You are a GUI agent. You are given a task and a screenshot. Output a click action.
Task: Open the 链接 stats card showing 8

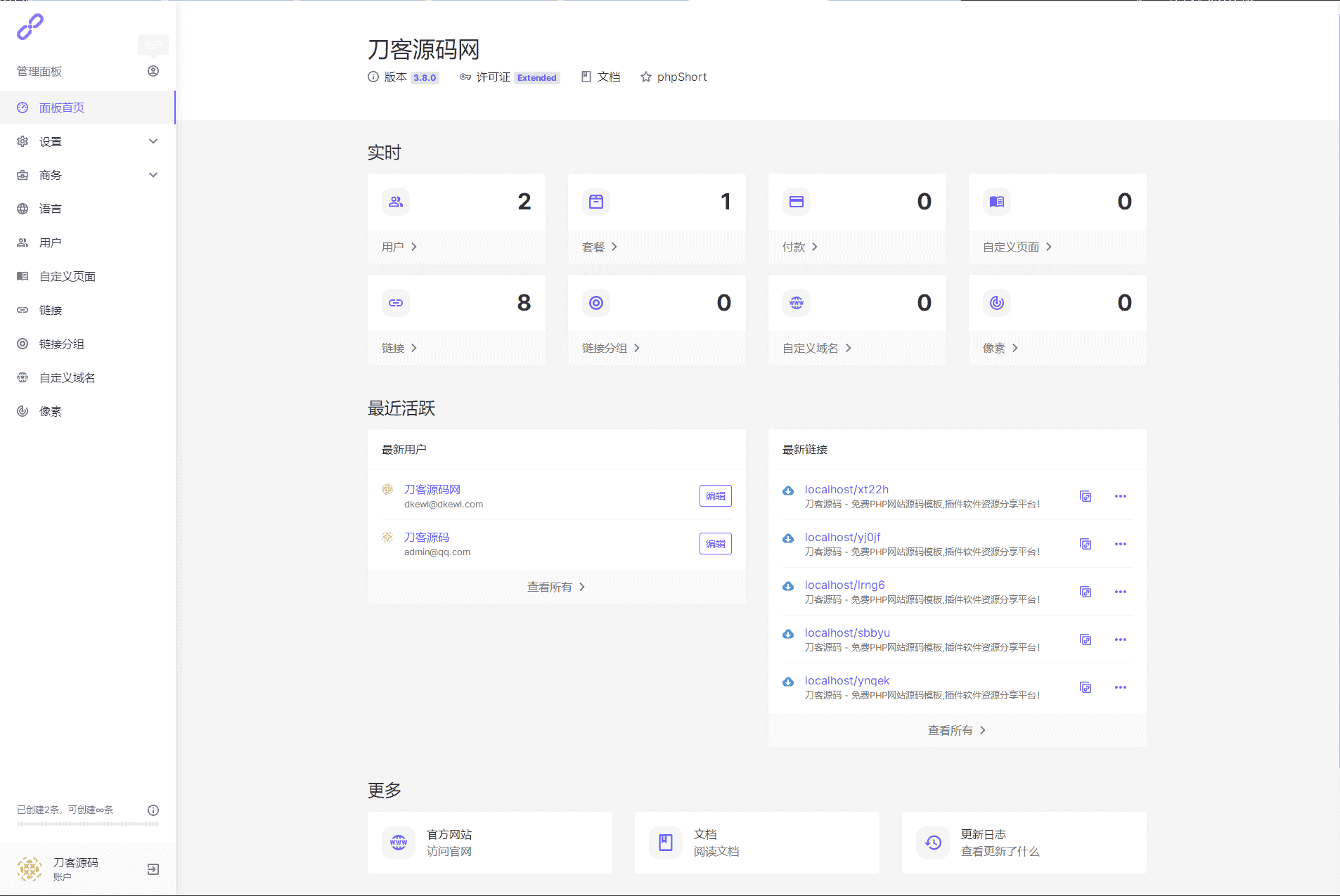[x=456, y=320]
